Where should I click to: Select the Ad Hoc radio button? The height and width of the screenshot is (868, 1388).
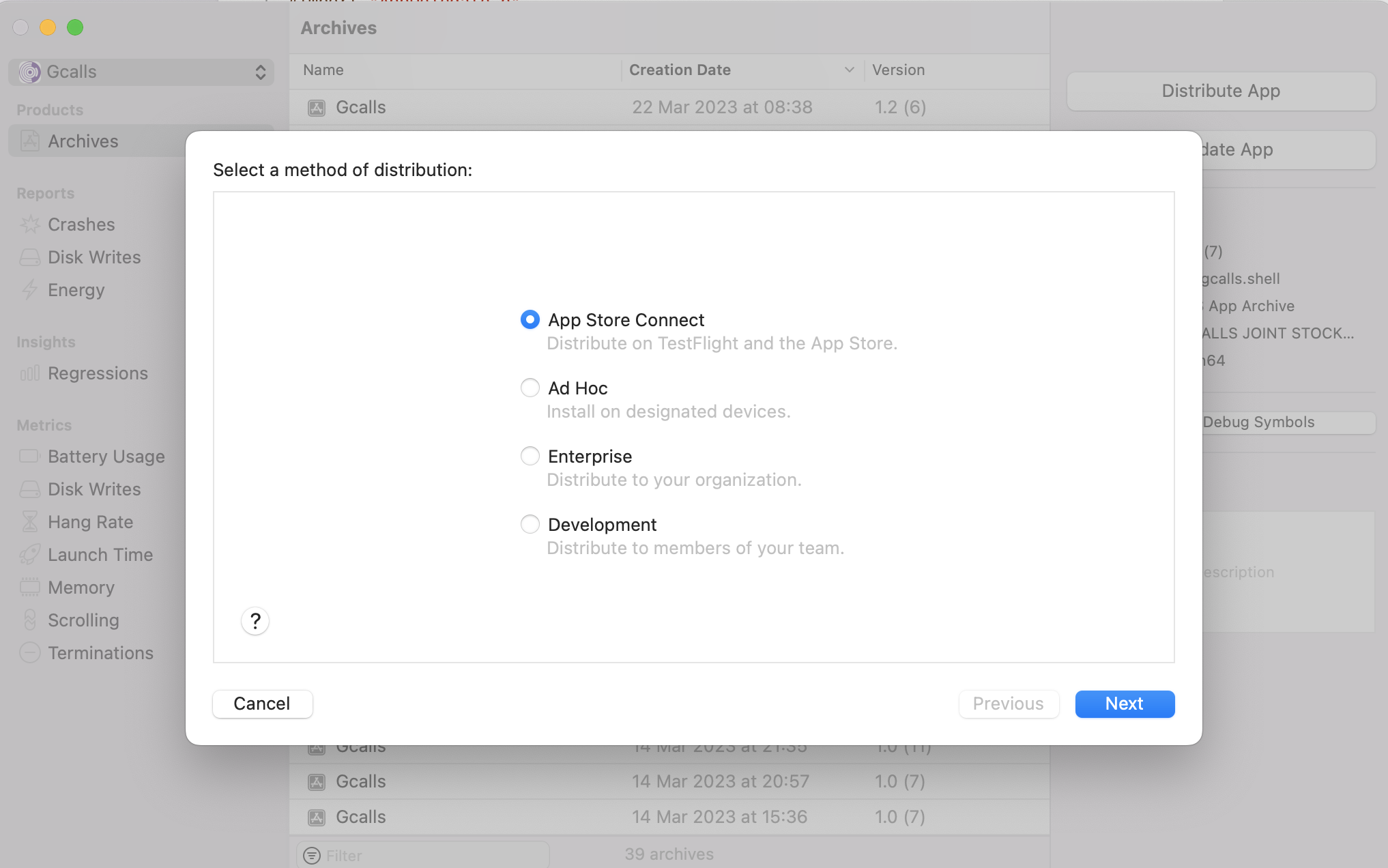click(x=530, y=388)
